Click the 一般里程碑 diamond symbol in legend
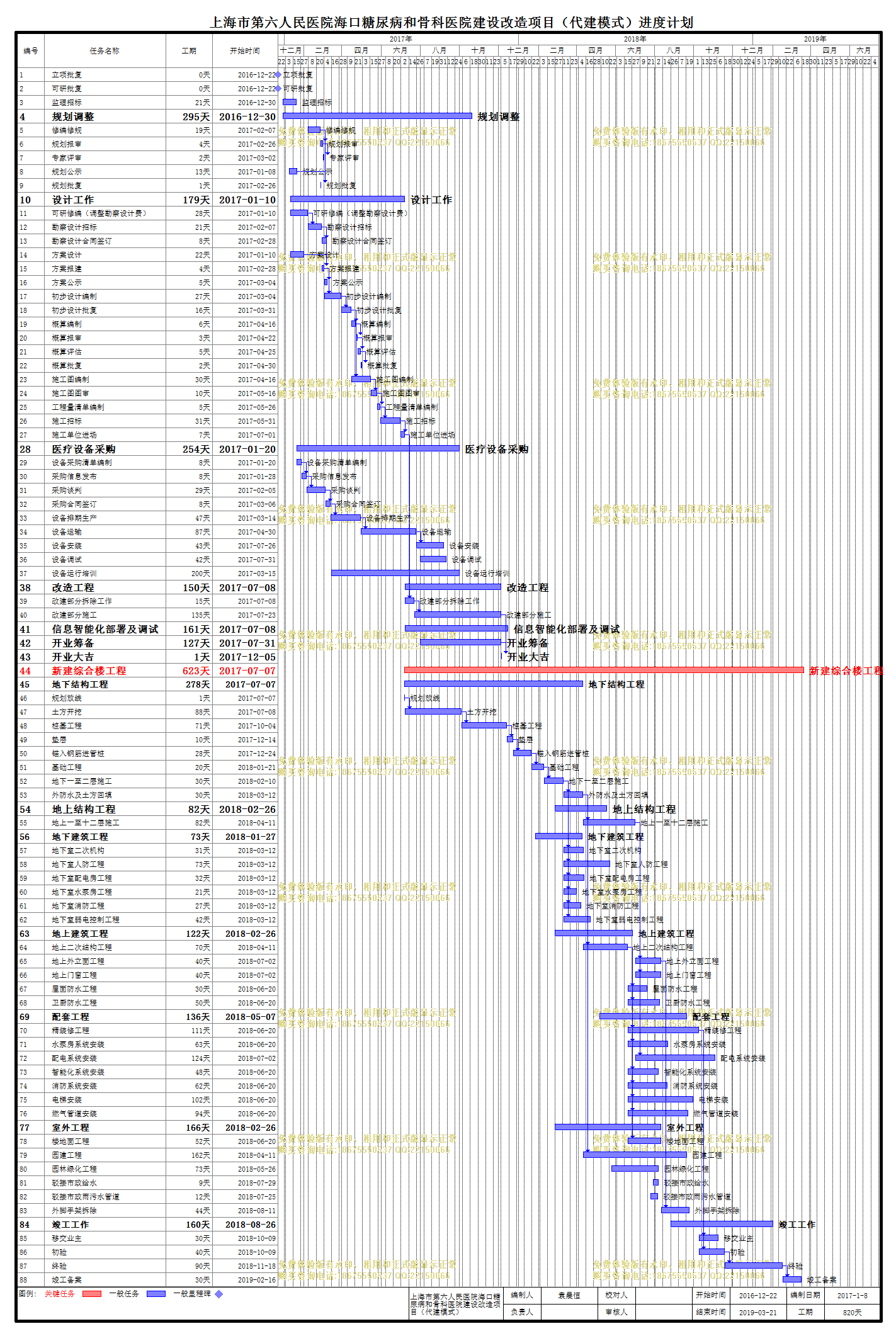Image resolution: width=896 pixels, height=1336 pixels. click(x=218, y=1294)
